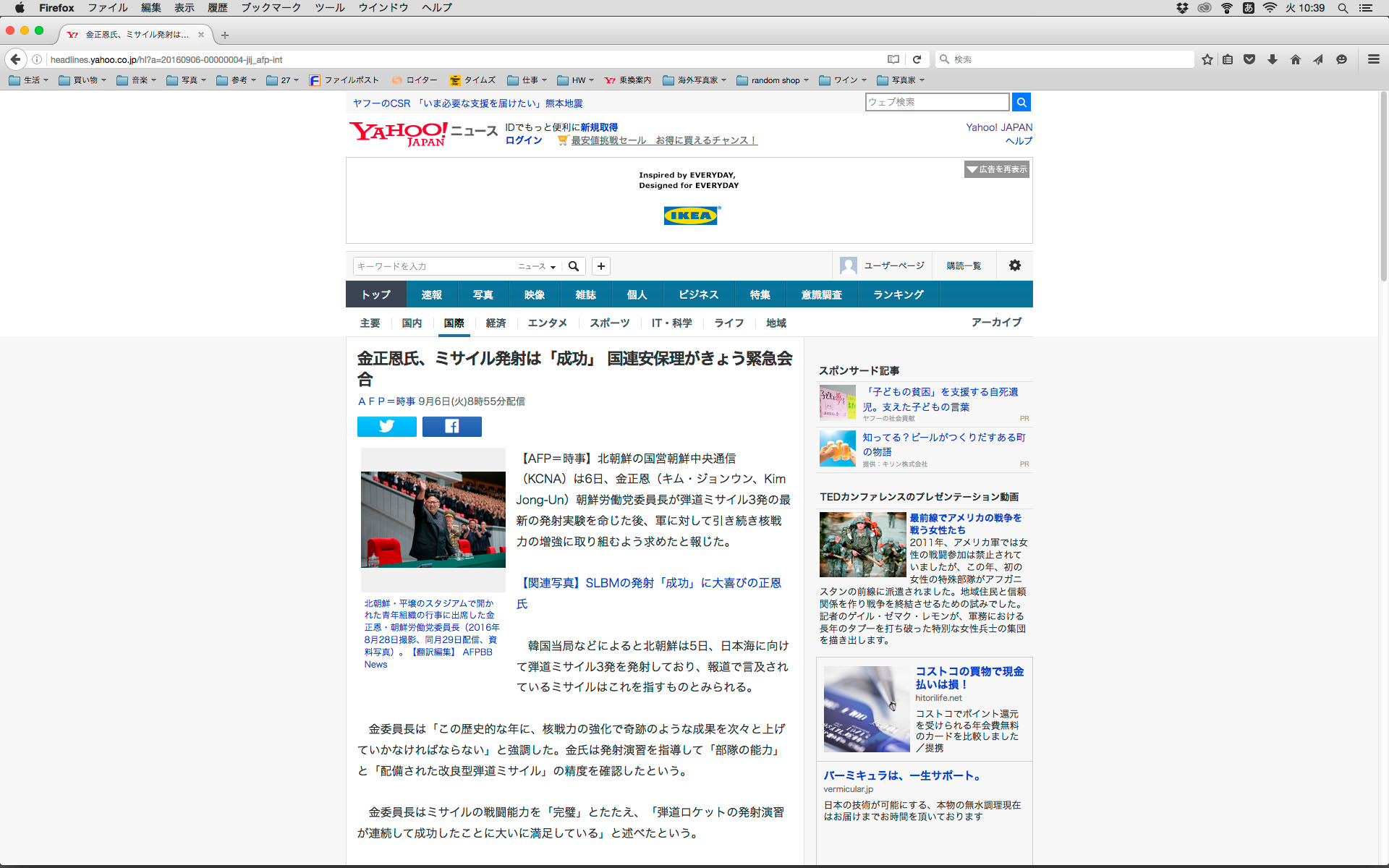The height and width of the screenshot is (868, 1389).
Task: Open the ログイン link
Action: coord(523,140)
